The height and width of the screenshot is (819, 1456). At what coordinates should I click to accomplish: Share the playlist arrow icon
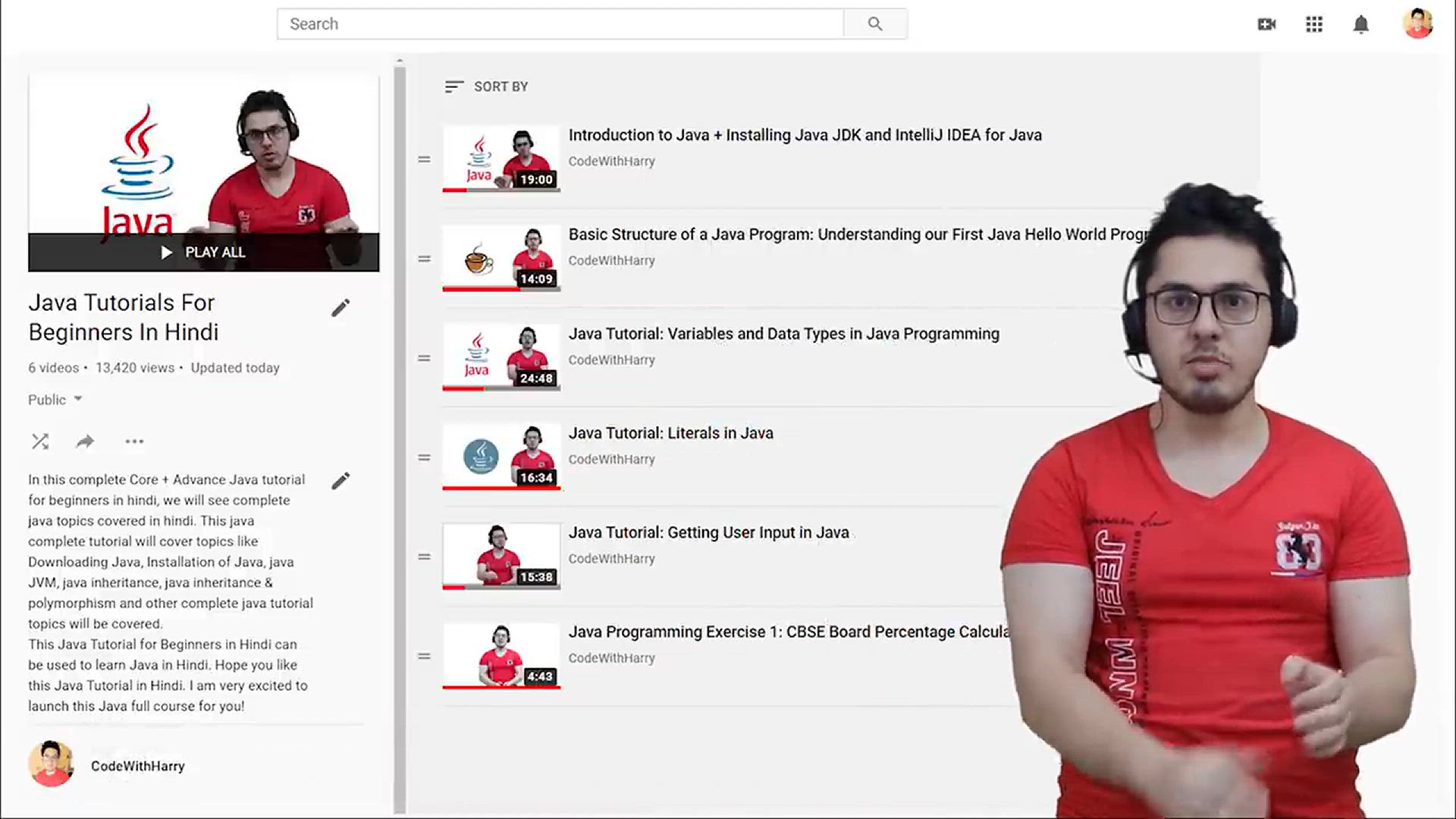pyautogui.click(x=85, y=441)
